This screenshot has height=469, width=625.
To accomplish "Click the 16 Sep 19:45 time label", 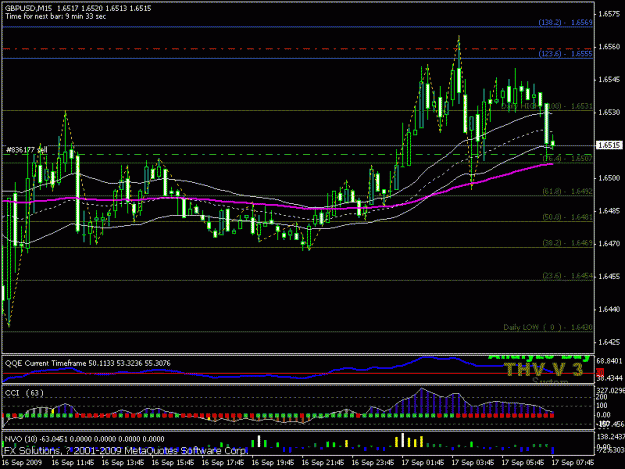I will [273, 463].
